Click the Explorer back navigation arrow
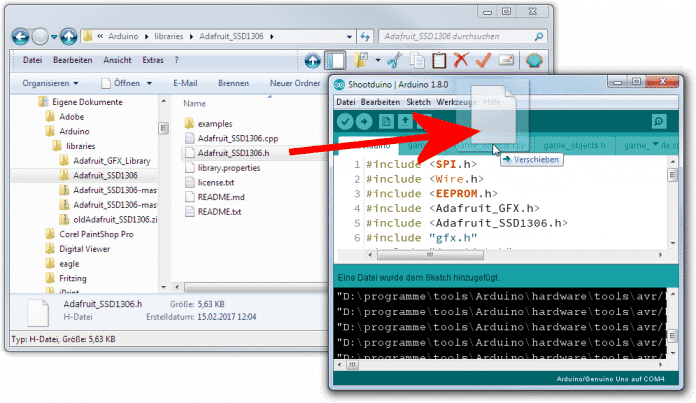This screenshot has height=403, width=696. pos(22,37)
